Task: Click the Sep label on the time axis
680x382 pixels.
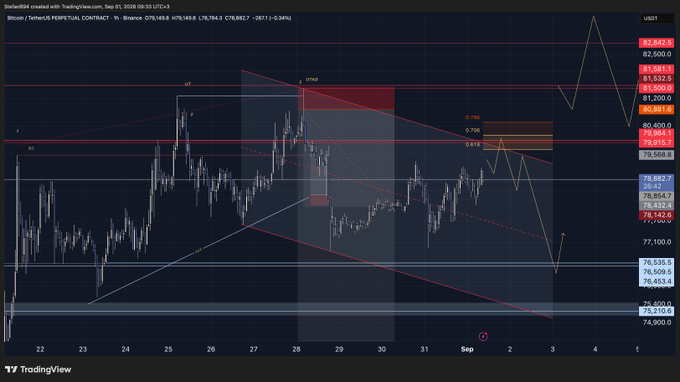Action: [x=467, y=349]
